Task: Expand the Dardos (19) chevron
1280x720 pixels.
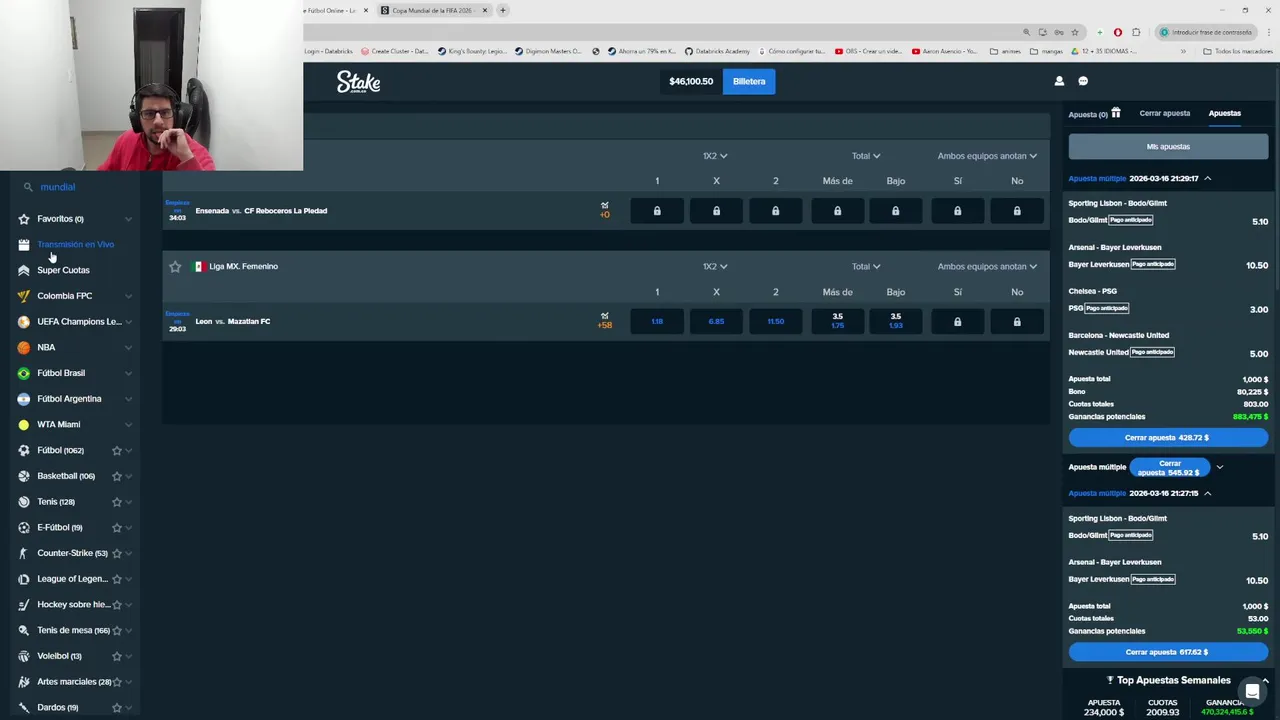Action: coord(129,708)
